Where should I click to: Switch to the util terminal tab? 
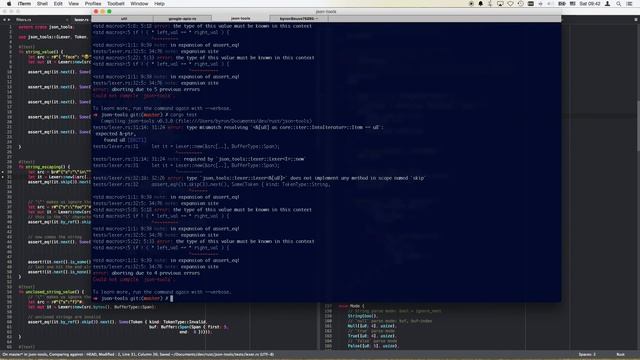pyautogui.click(x=124, y=18)
